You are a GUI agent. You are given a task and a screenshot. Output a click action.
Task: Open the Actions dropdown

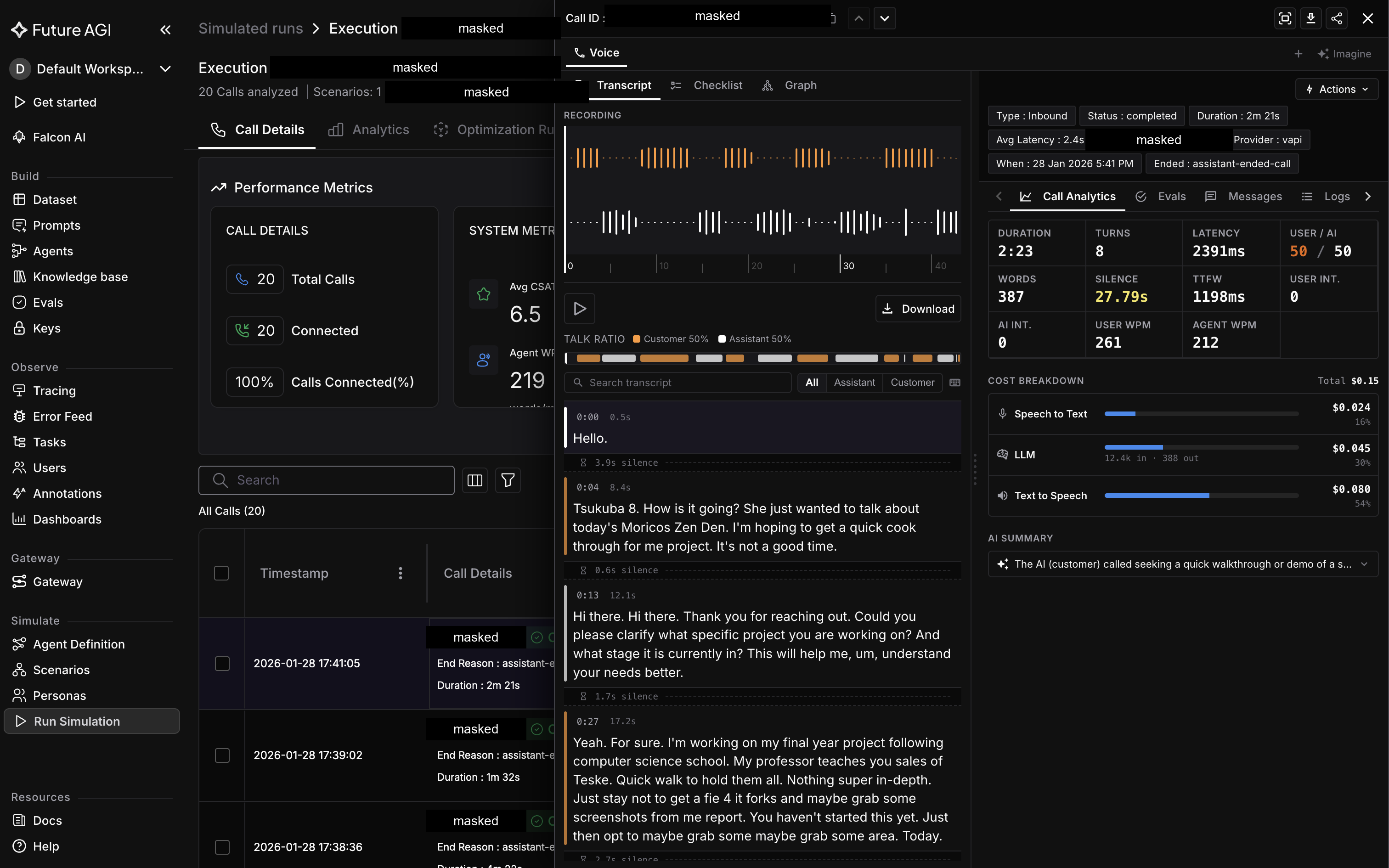(1337, 90)
